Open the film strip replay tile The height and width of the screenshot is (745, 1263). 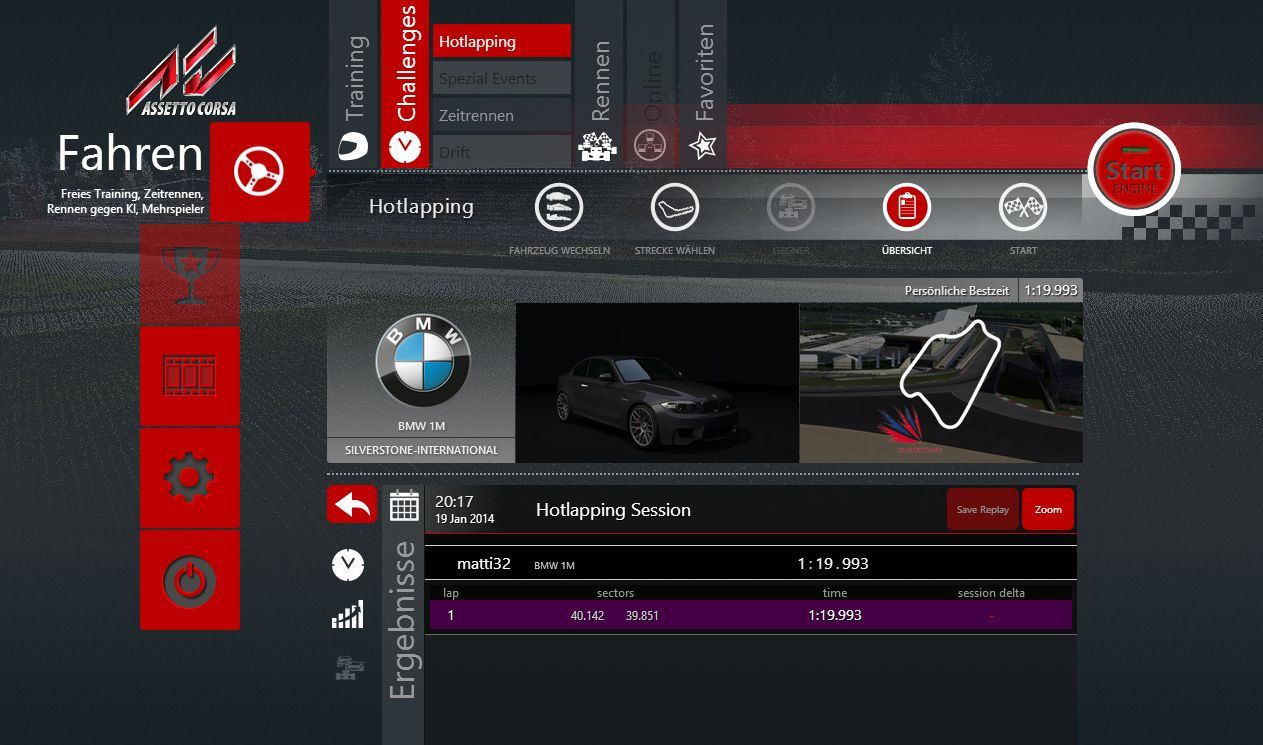coord(190,376)
